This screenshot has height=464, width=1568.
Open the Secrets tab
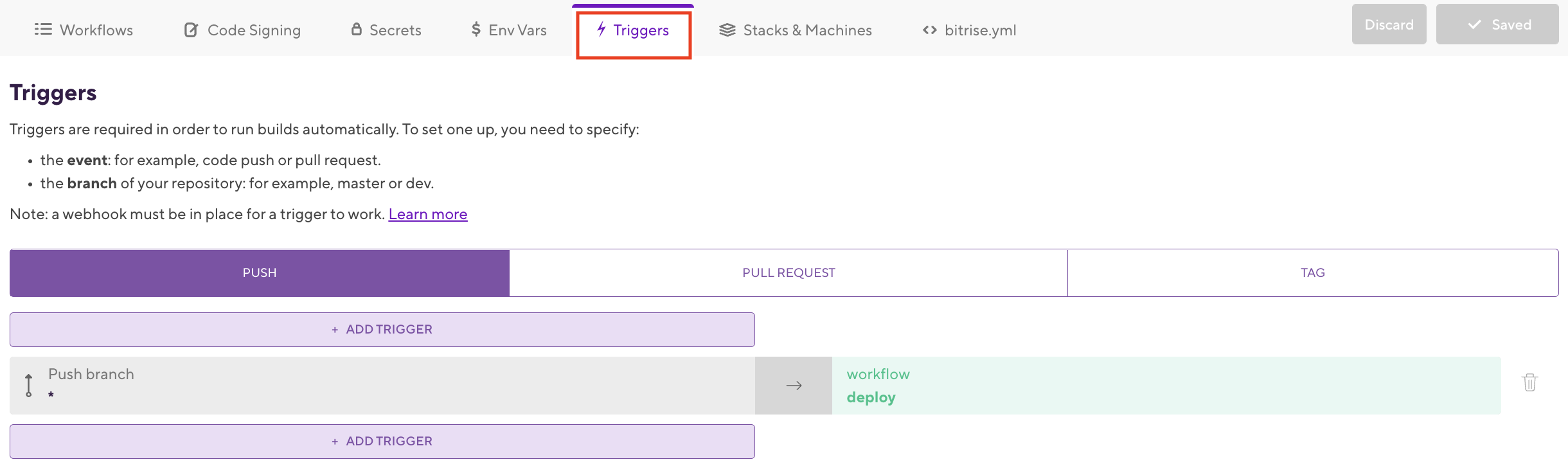(x=395, y=30)
